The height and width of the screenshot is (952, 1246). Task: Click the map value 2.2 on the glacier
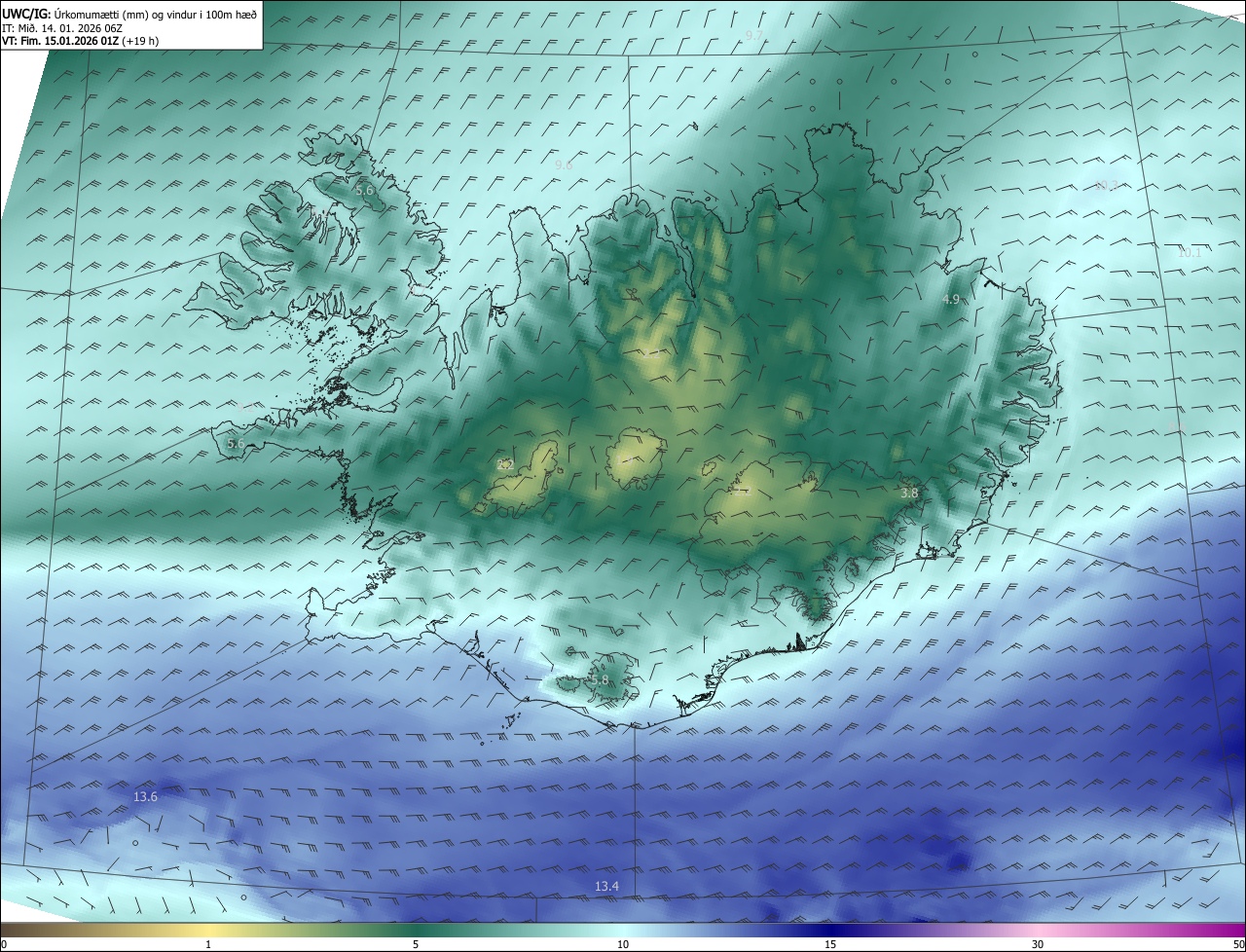point(505,465)
